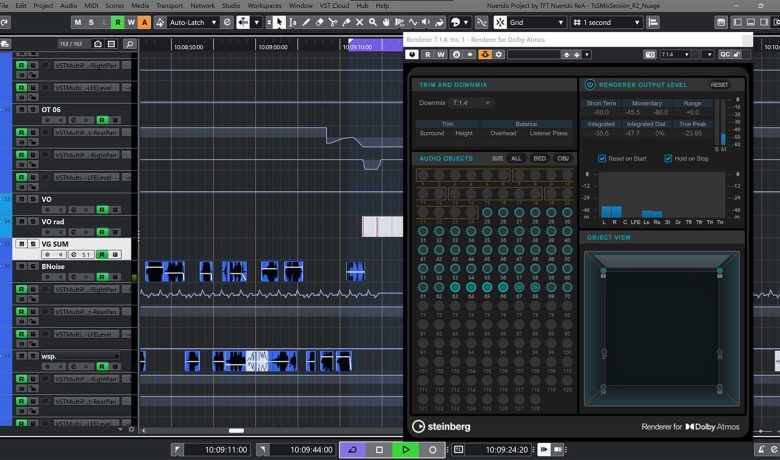Click RESET in Renderer Output Level
The height and width of the screenshot is (460, 780).
719,85
